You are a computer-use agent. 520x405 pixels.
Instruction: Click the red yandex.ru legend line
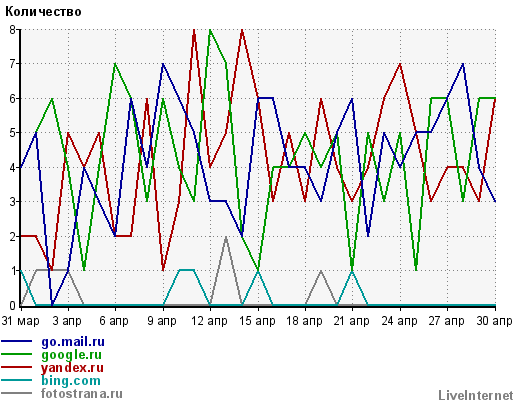(x=17, y=367)
